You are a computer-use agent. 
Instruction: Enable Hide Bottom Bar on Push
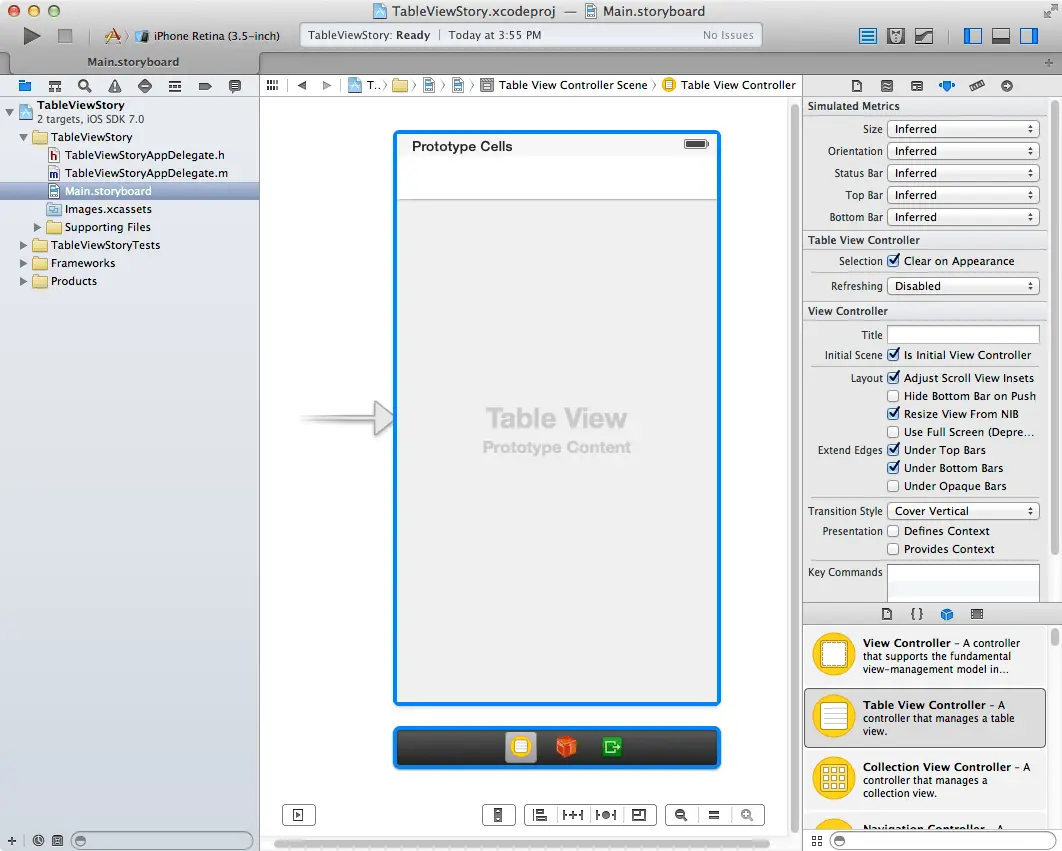(894, 396)
